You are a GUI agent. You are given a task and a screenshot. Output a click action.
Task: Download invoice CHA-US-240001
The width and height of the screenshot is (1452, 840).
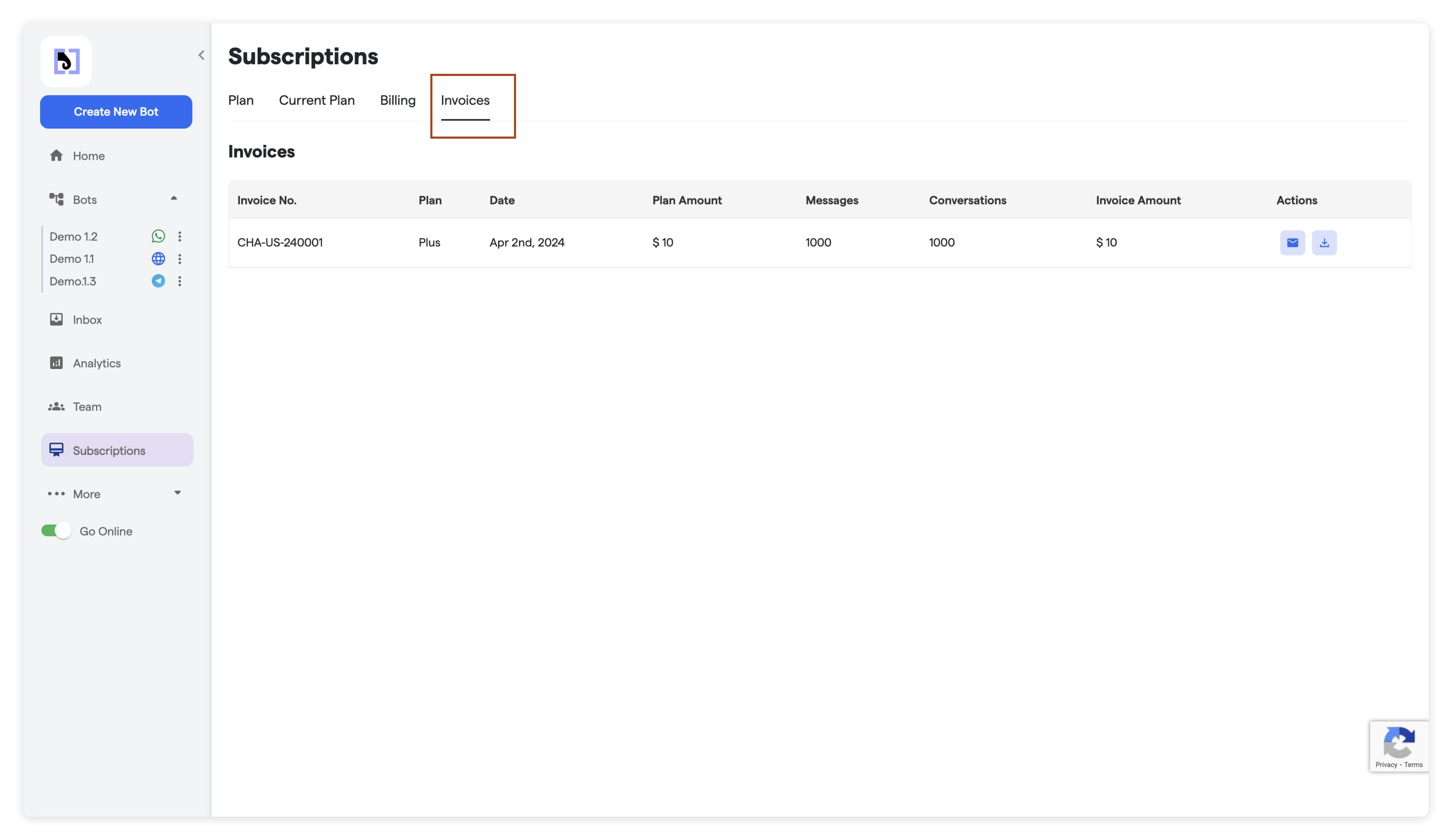click(1324, 242)
